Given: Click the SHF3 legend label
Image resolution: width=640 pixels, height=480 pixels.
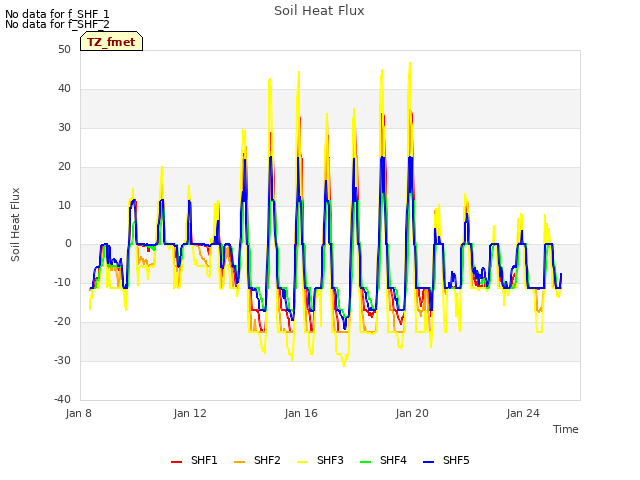Looking at the screenshot, I should pos(330,460).
